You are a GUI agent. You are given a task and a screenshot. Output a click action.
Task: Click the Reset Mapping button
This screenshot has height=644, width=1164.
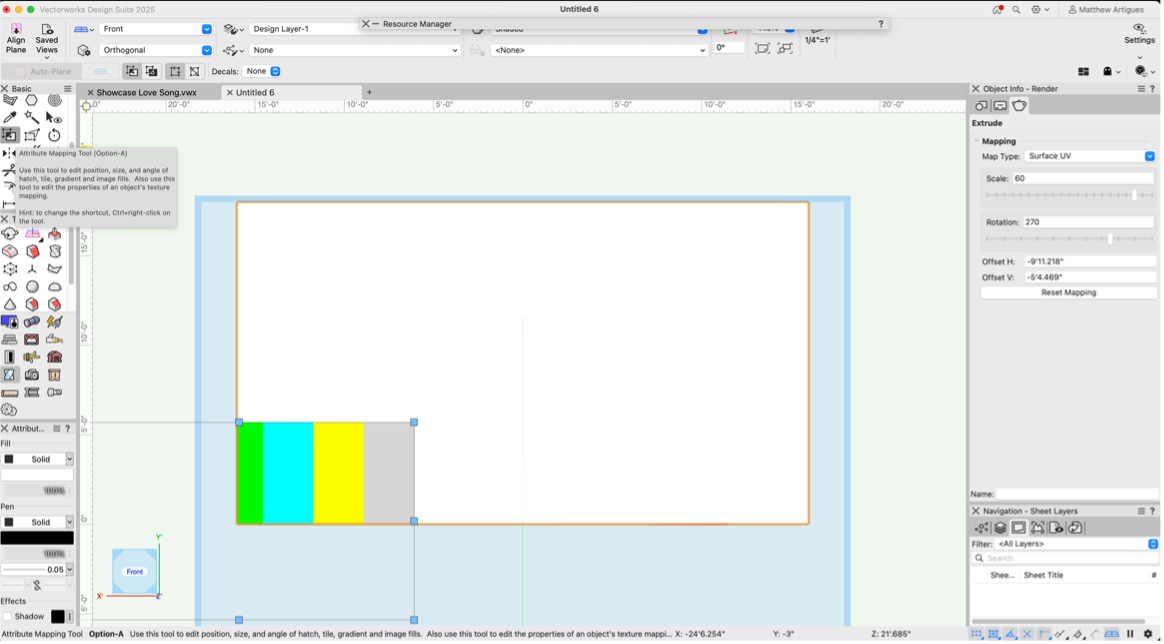1068,293
